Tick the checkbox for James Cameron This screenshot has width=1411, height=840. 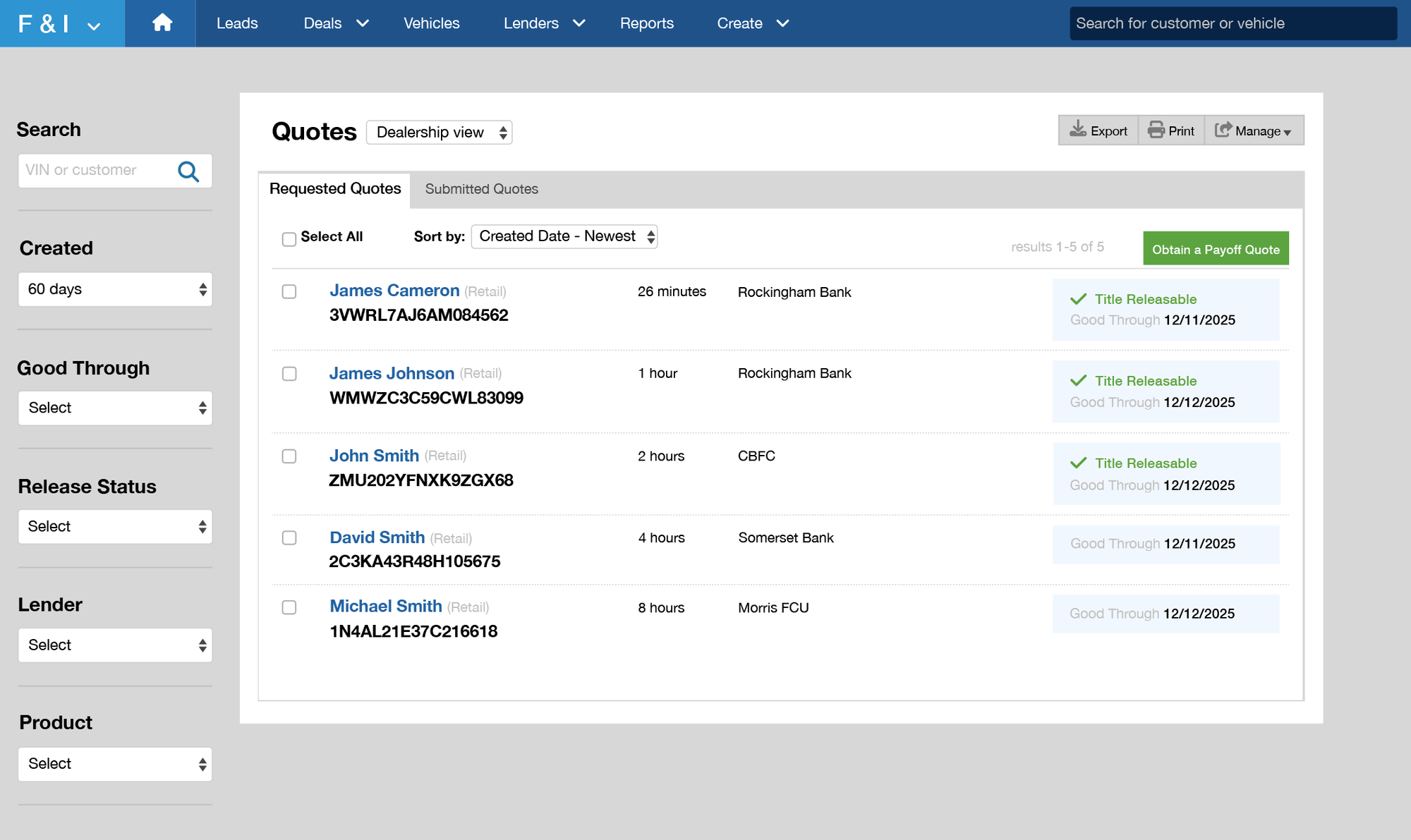(289, 291)
